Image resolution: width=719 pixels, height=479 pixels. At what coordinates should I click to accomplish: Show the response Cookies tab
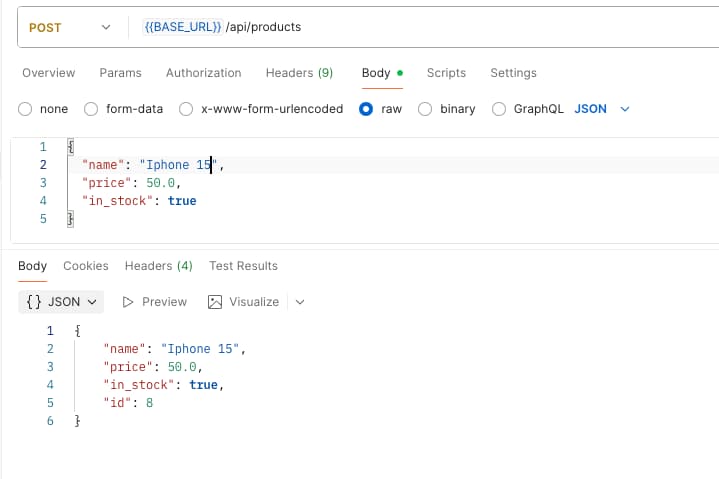click(x=85, y=266)
